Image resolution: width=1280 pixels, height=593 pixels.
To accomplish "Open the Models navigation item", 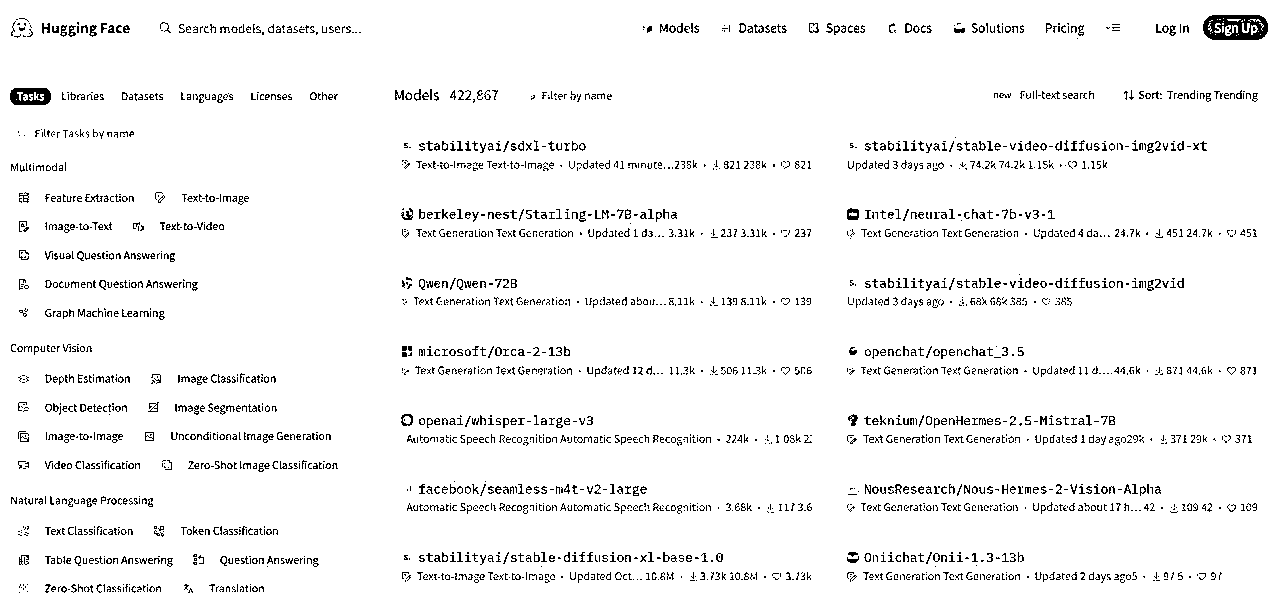I will [x=671, y=28].
